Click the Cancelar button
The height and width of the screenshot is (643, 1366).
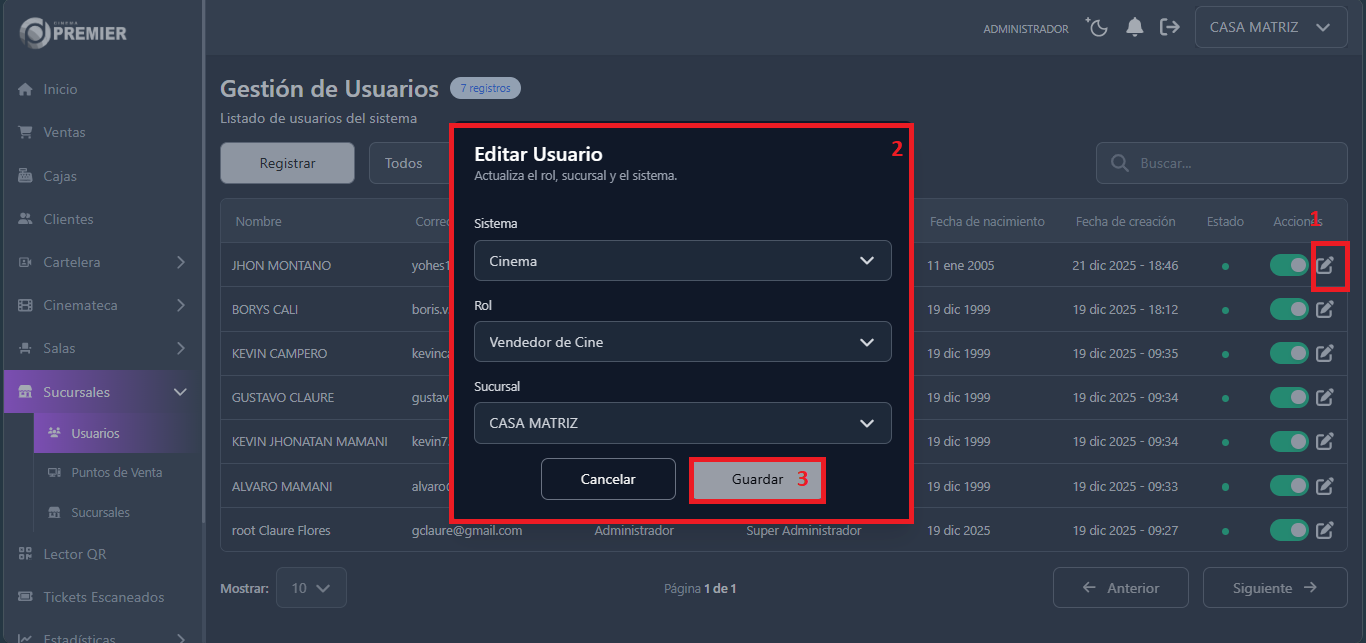click(x=608, y=479)
